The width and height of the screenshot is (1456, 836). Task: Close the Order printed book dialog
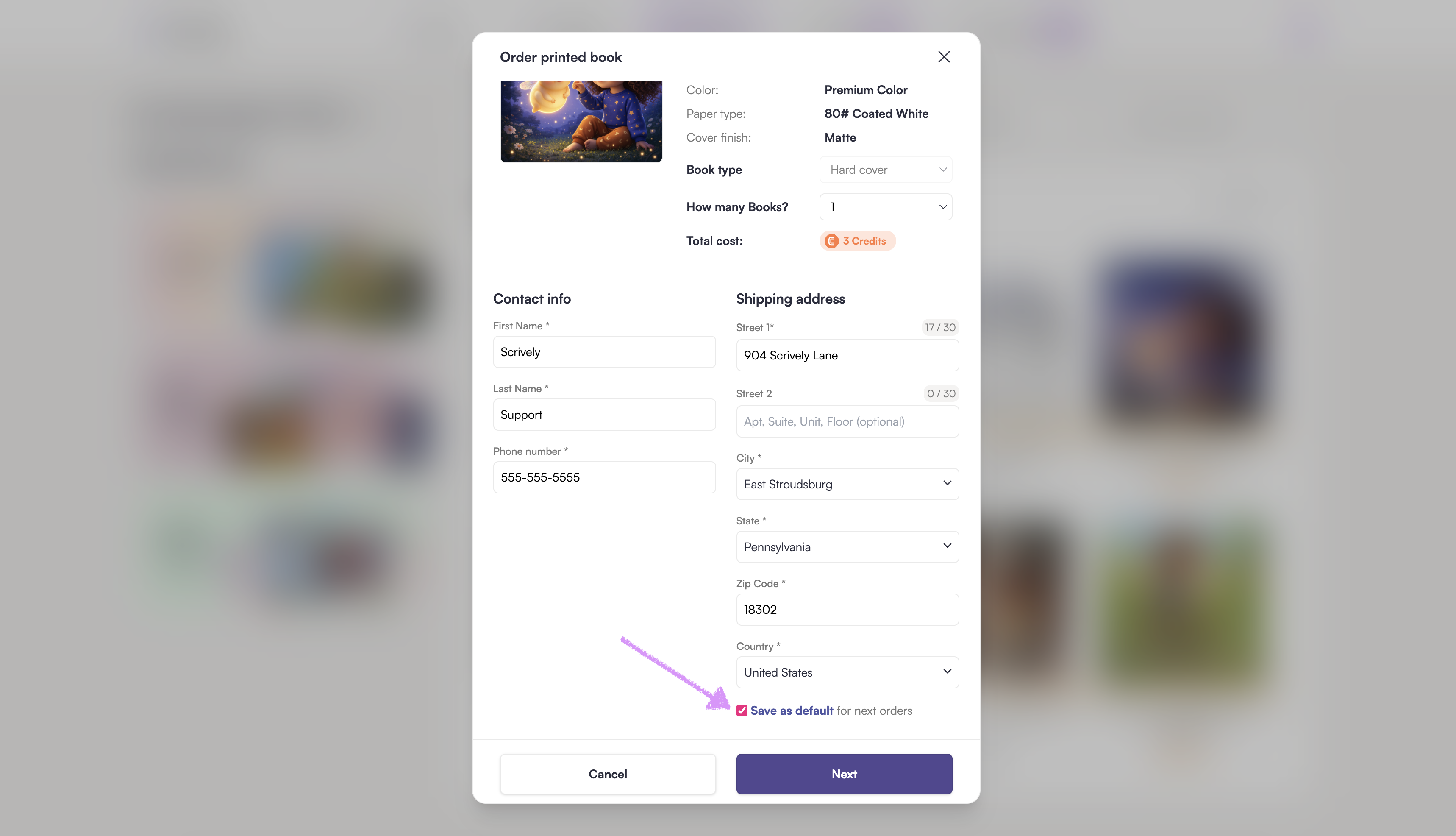944,57
